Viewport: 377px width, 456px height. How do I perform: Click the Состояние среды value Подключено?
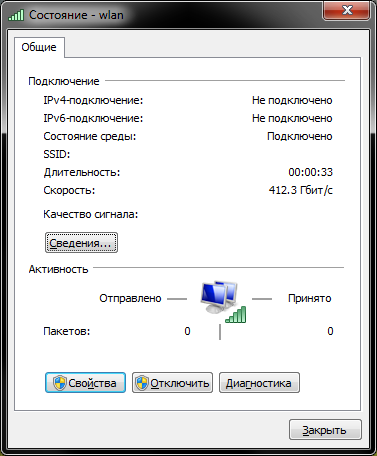tap(300, 136)
